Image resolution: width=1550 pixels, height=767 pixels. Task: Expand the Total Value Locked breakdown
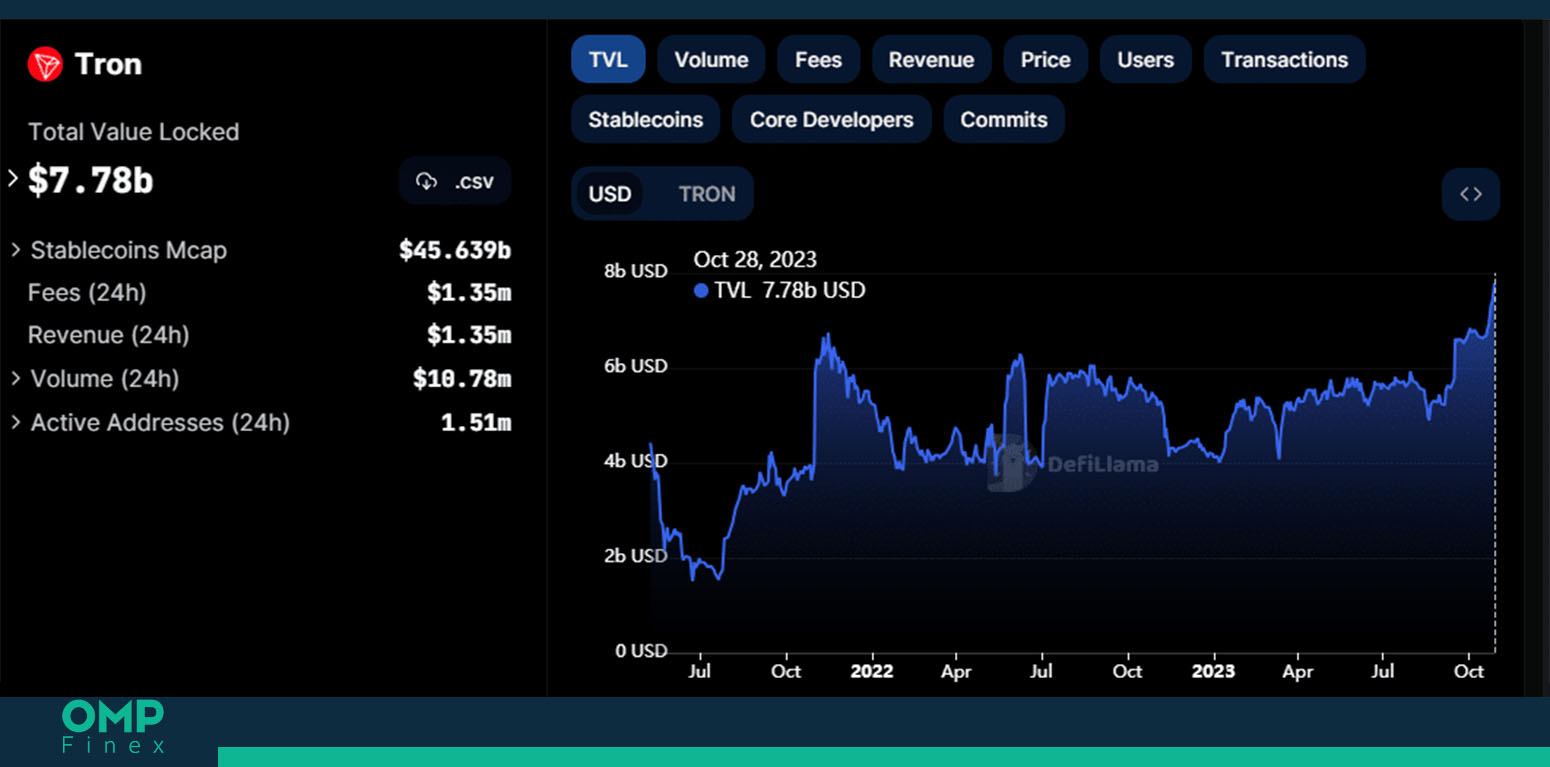tap(13, 179)
